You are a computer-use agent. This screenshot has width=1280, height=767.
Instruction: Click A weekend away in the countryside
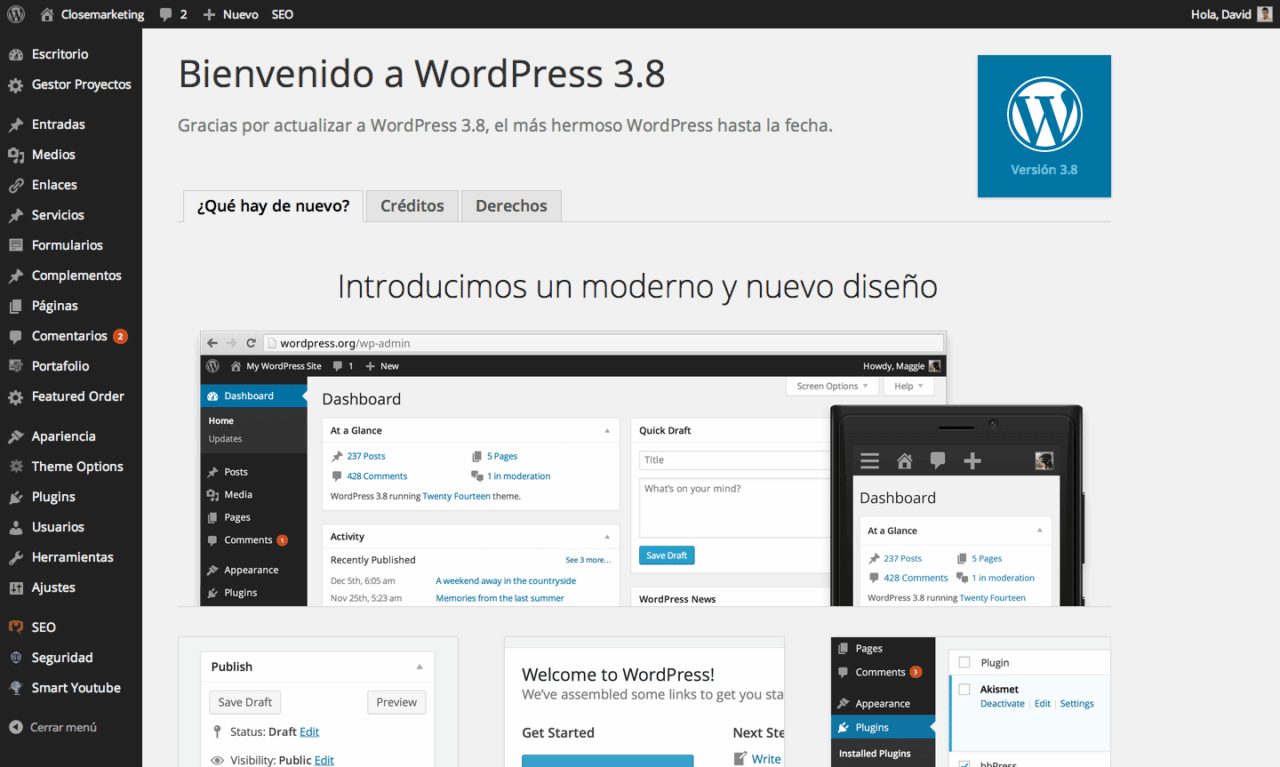point(506,581)
